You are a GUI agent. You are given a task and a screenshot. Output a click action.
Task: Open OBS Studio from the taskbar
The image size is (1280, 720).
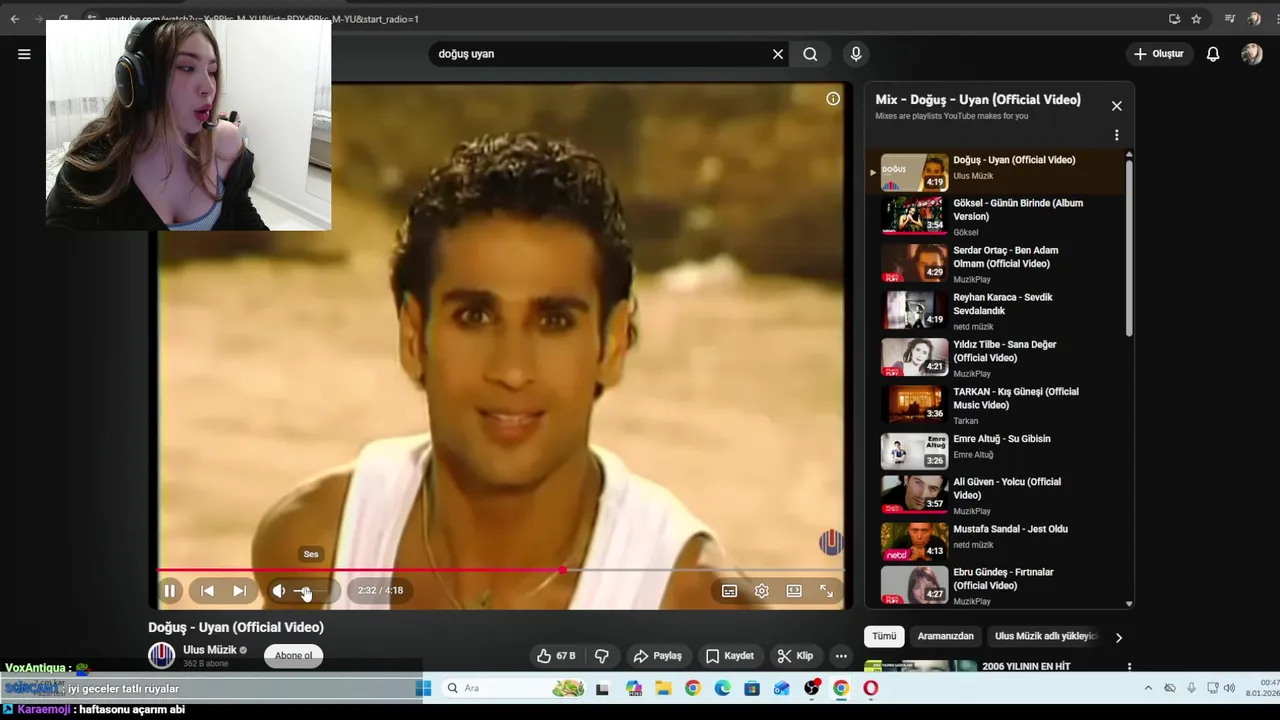pyautogui.click(x=812, y=688)
